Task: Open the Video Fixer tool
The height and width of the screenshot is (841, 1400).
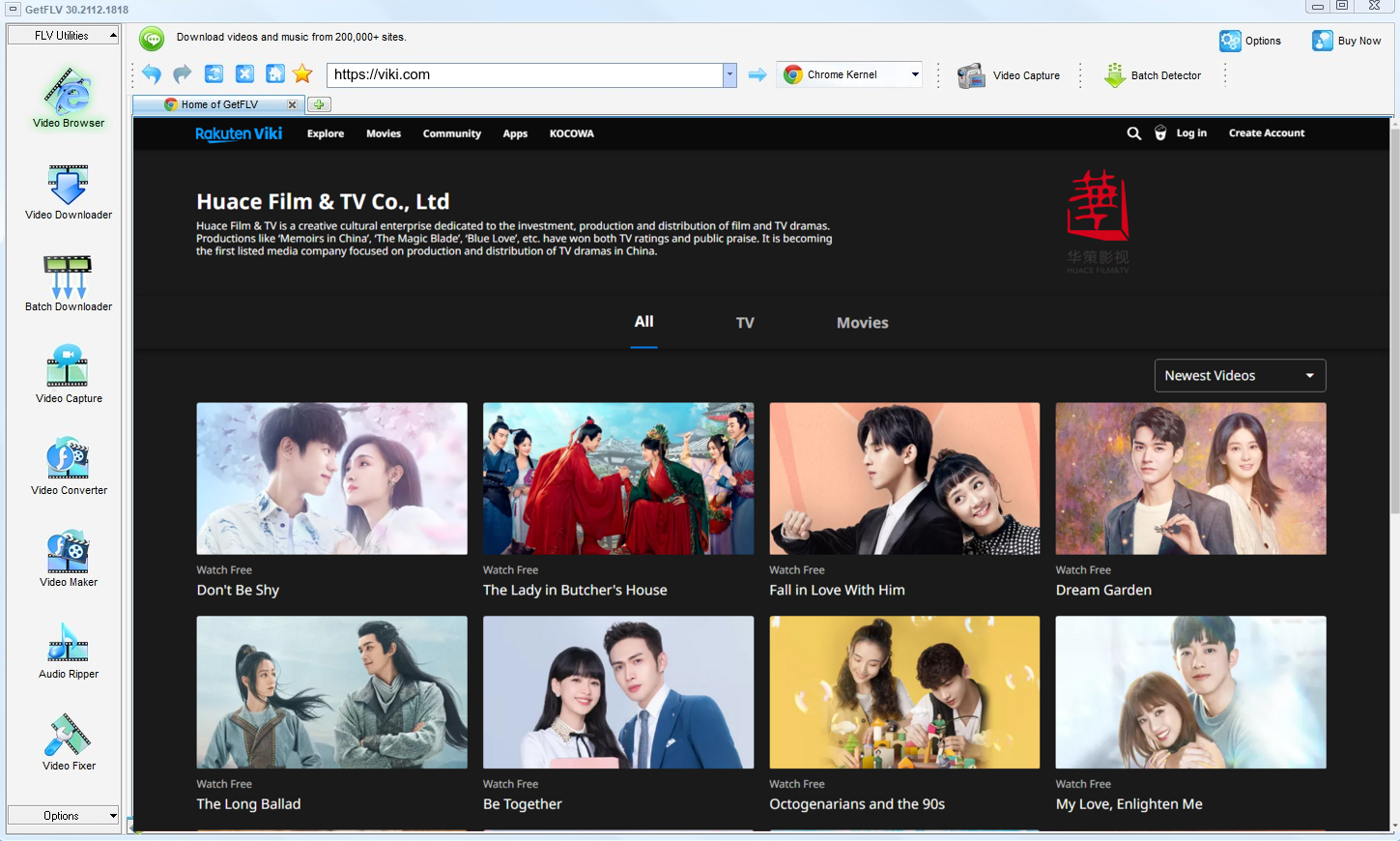Action: click(x=69, y=741)
